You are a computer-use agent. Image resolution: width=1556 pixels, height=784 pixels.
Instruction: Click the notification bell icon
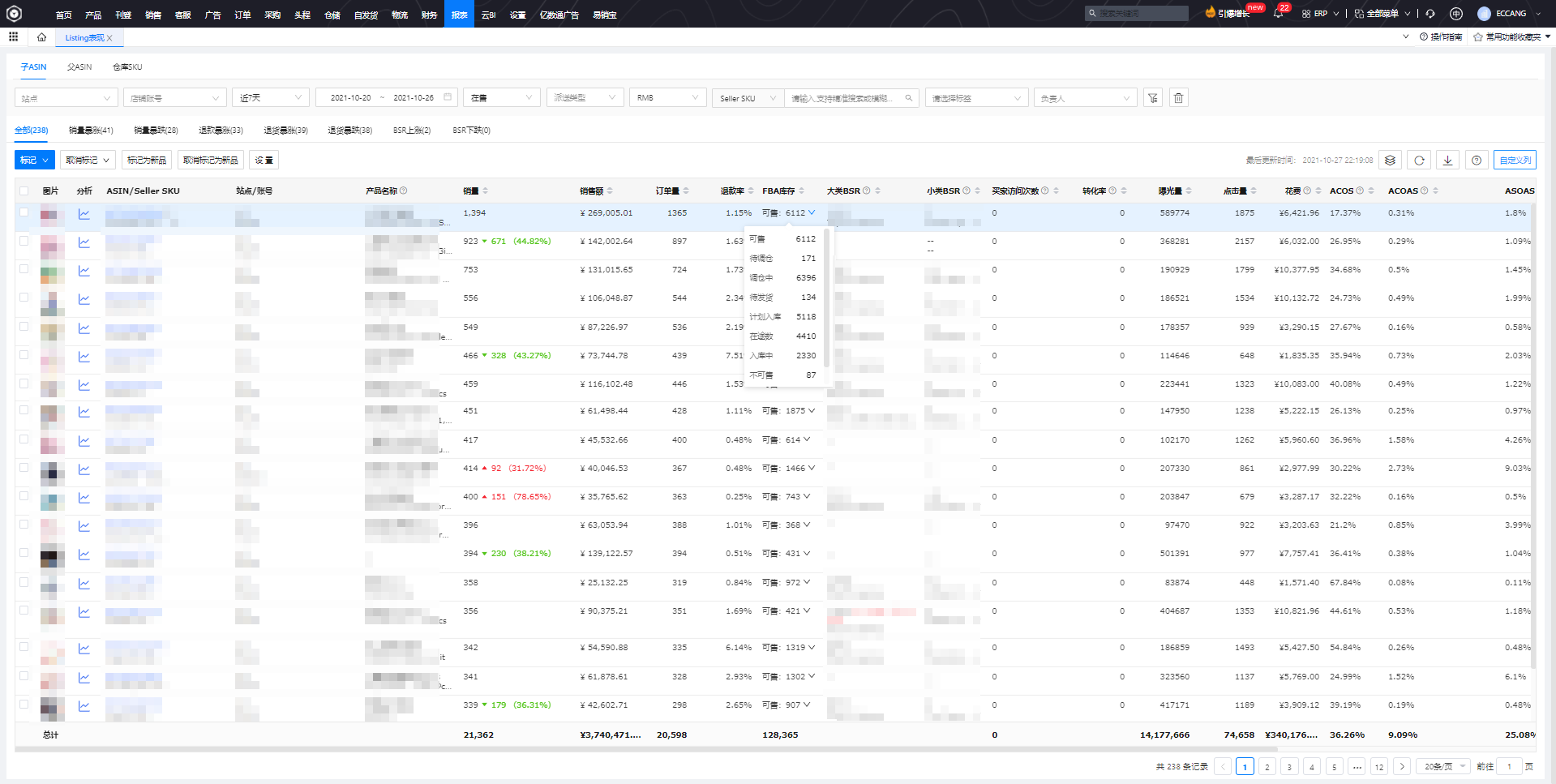[x=1278, y=14]
